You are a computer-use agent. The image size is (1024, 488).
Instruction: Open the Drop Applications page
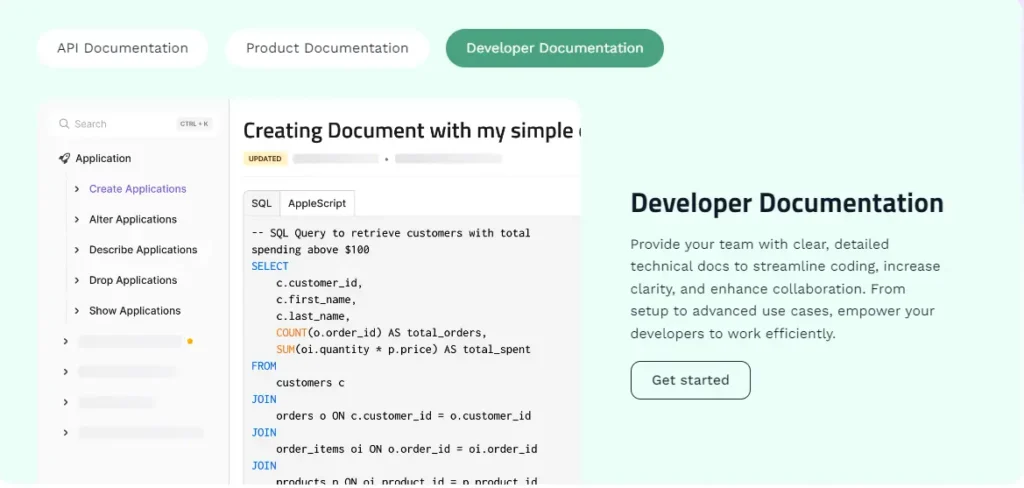pos(133,280)
